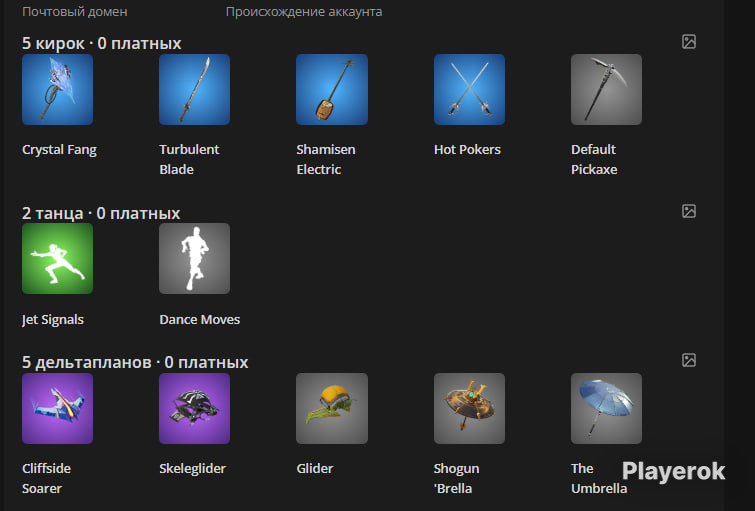Click the 'Cliffside Soarer' label
Screen dimensions: 755x511
coord(46,478)
